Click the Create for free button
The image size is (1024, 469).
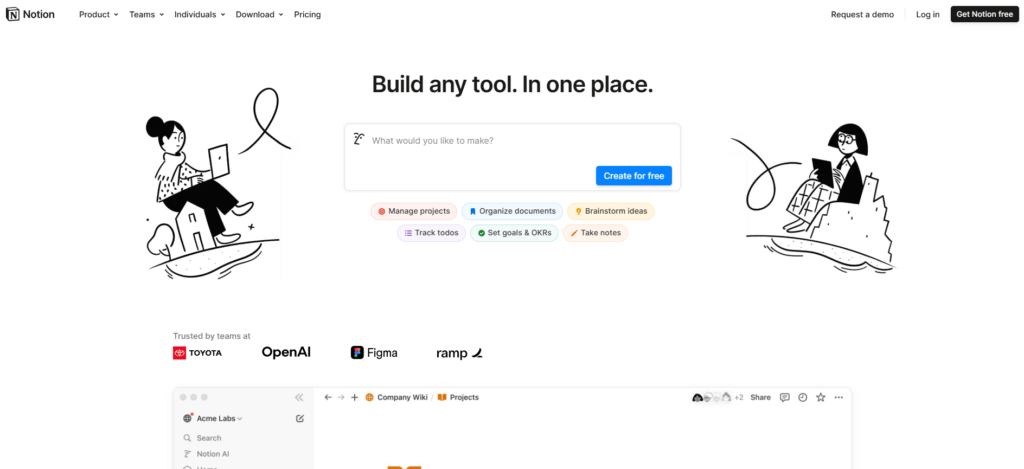pyautogui.click(x=634, y=176)
